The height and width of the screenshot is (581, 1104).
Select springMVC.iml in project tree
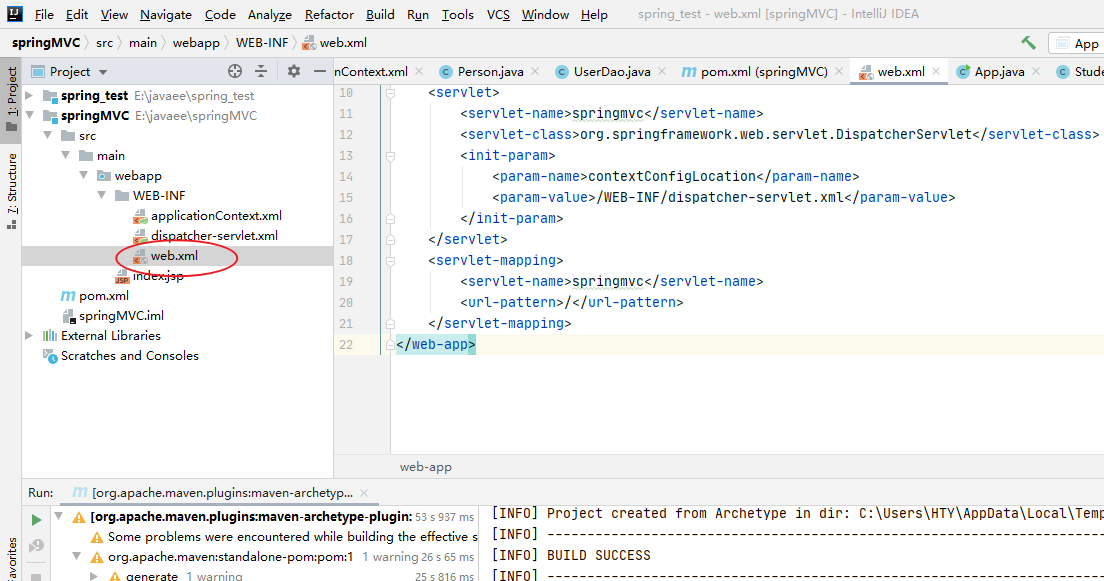click(x=121, y=316)
